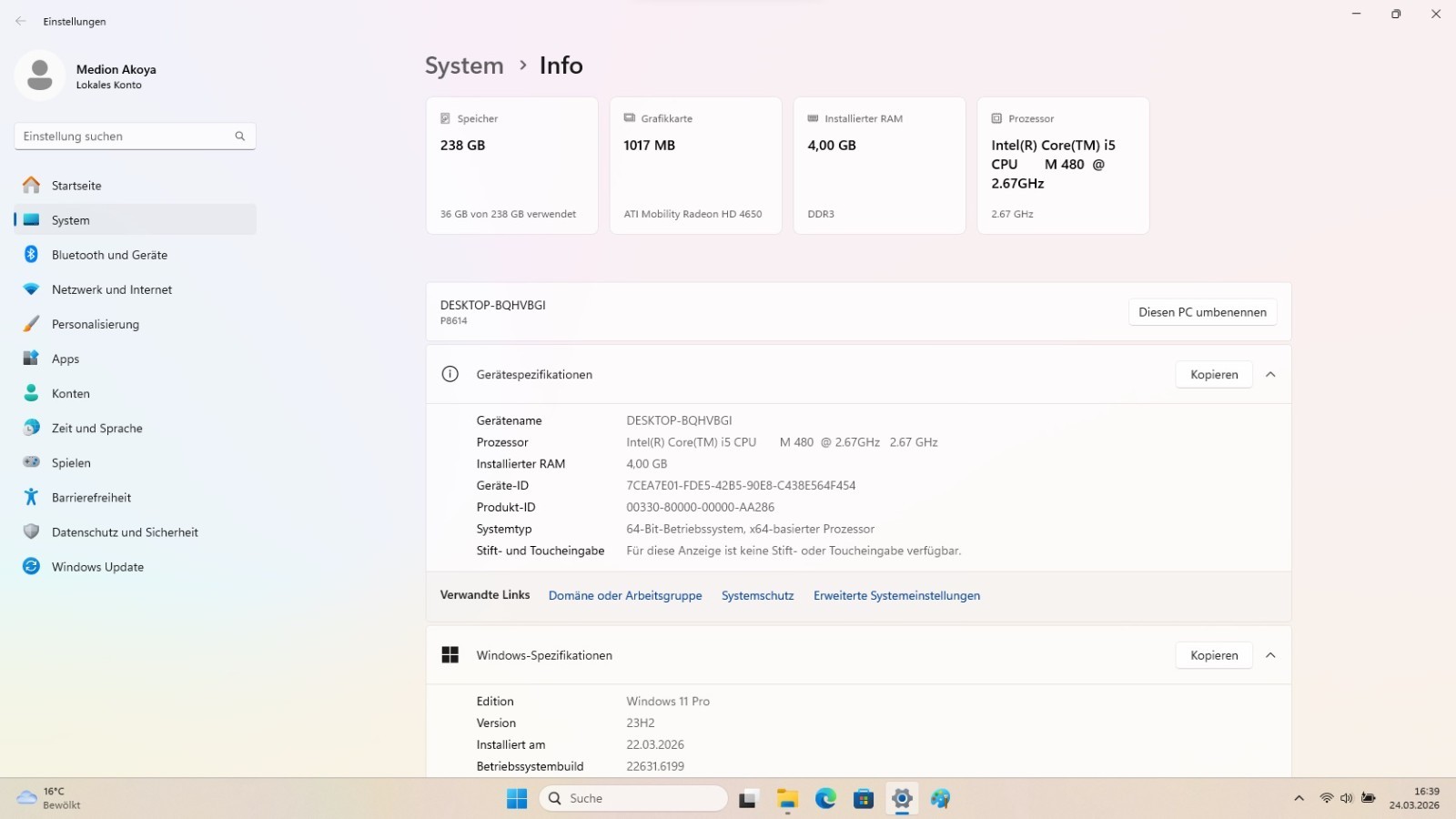Click the taskbar Suche box
The width and height of the screenshot is (1456, 819).
633,799
